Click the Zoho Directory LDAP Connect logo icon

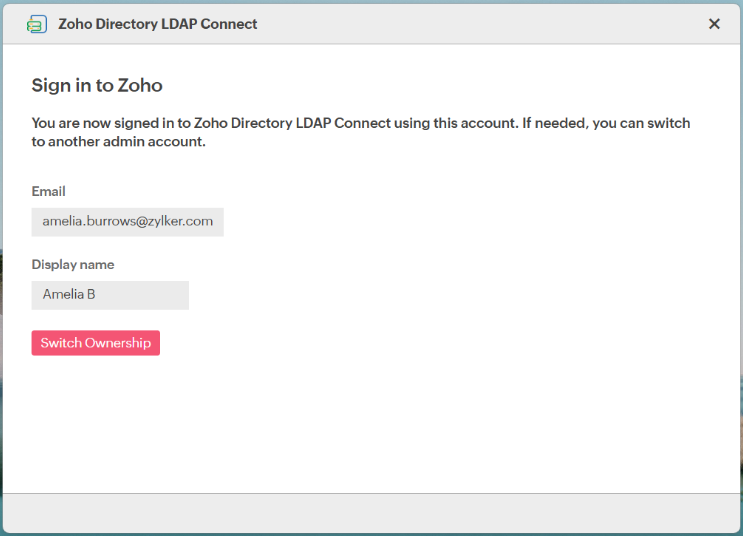tap(37, 24)
